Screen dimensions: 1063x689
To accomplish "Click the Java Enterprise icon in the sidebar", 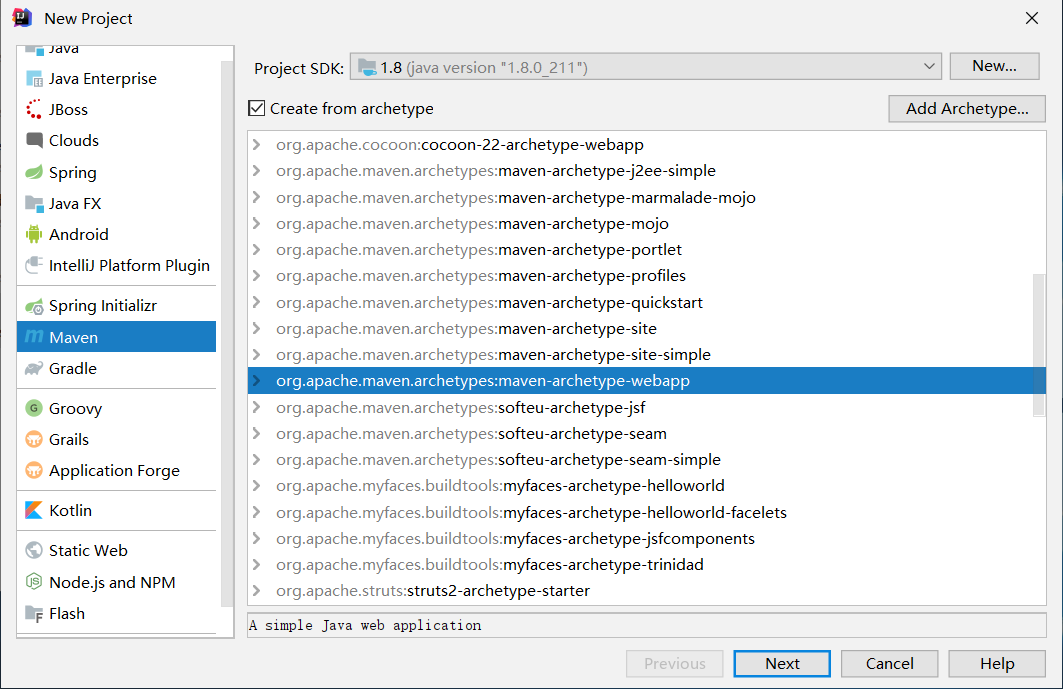I will click(x=34, y=79).
